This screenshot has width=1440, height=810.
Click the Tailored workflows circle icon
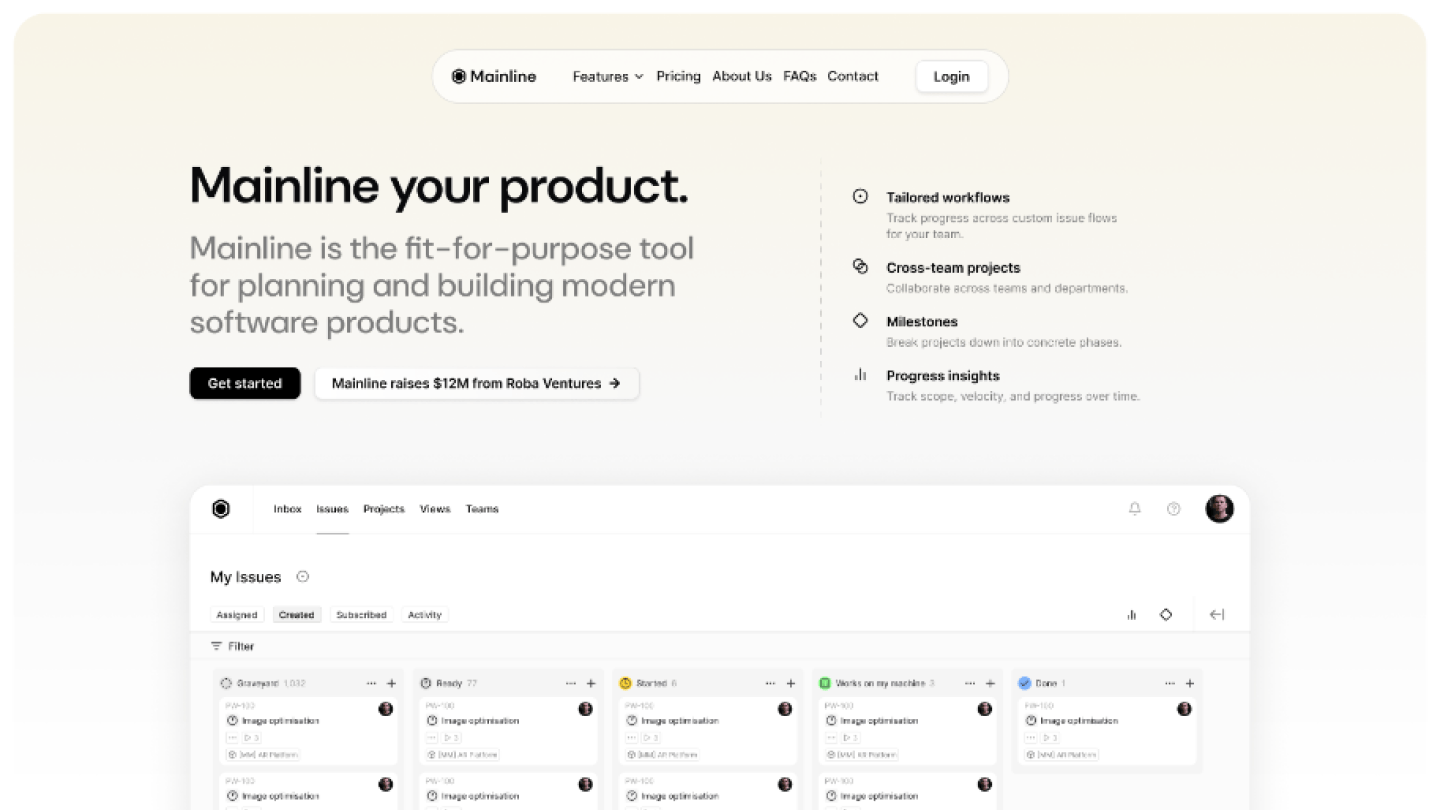[x=860, y=196]
